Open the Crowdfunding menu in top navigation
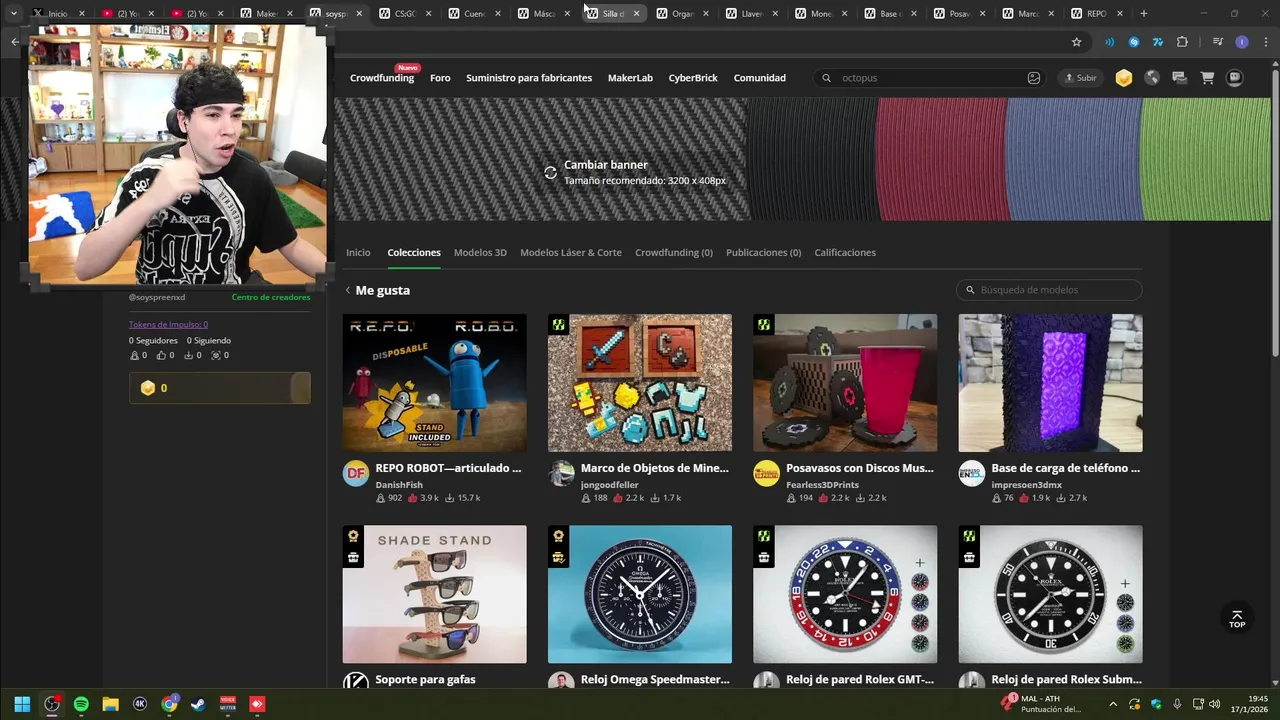The image size is (1280, 720). tap(382, 78)
